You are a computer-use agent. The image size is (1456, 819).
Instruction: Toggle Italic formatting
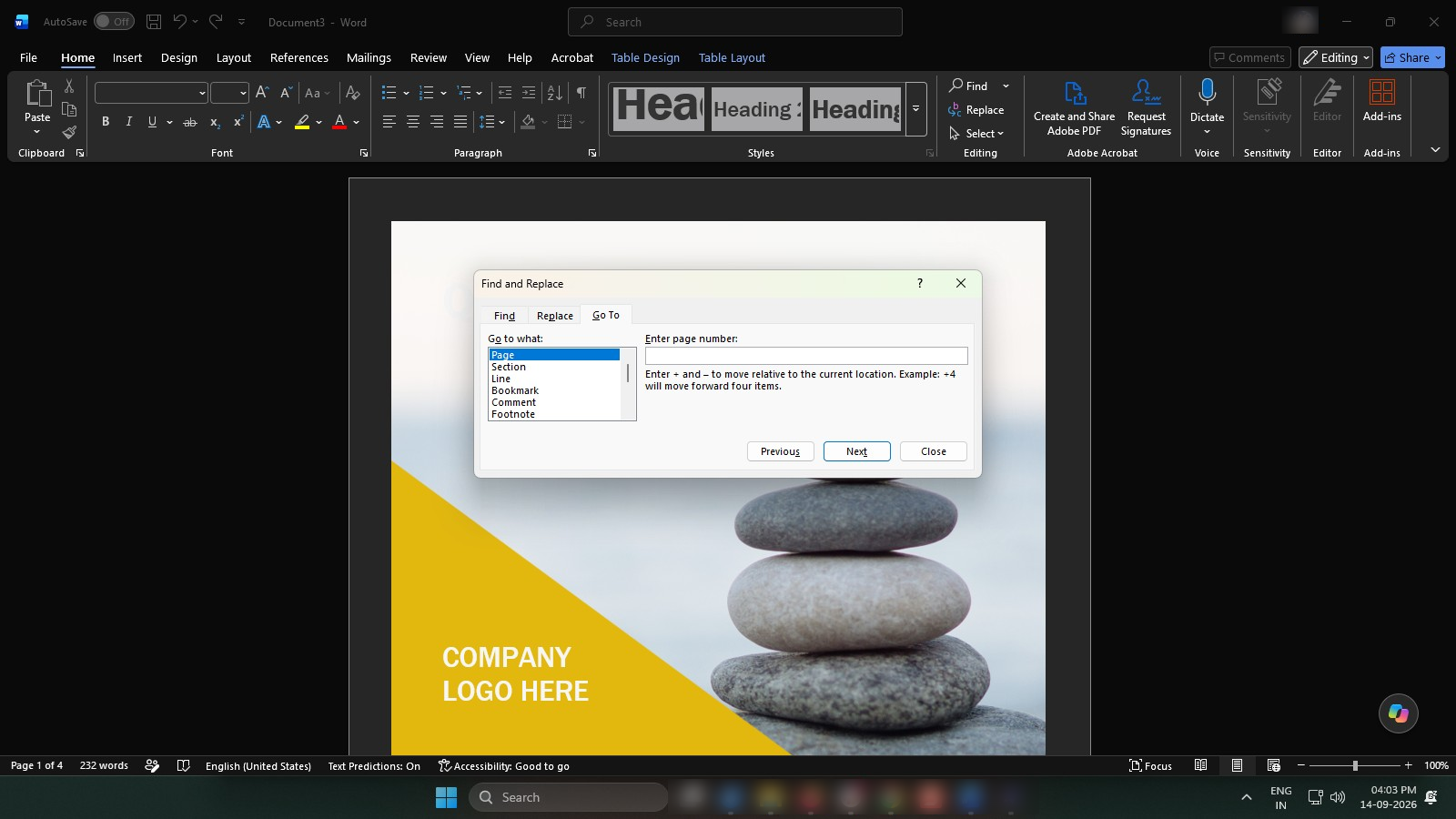pos(128,122)
